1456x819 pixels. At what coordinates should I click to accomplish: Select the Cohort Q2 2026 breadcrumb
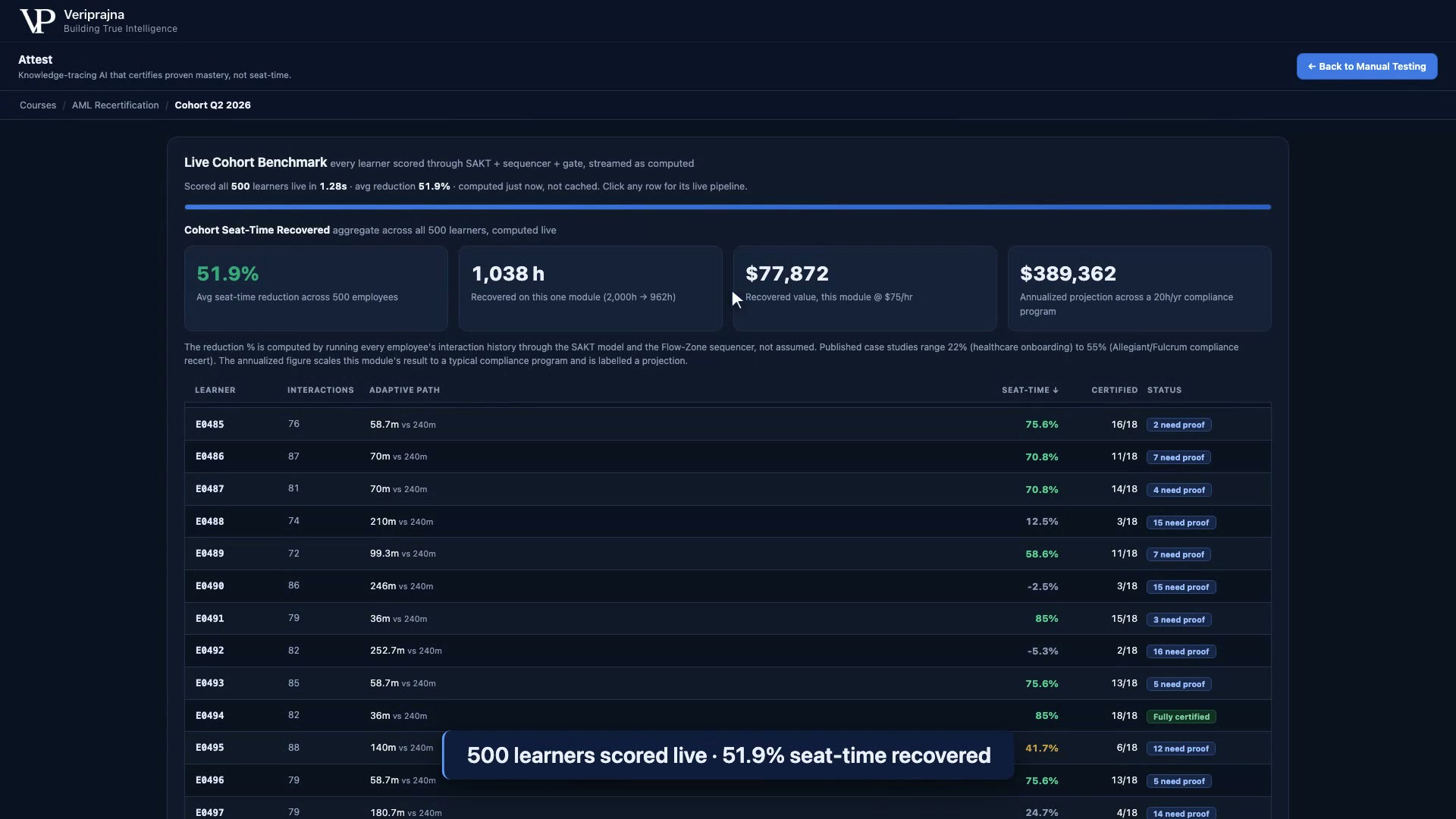click(212, 105)
